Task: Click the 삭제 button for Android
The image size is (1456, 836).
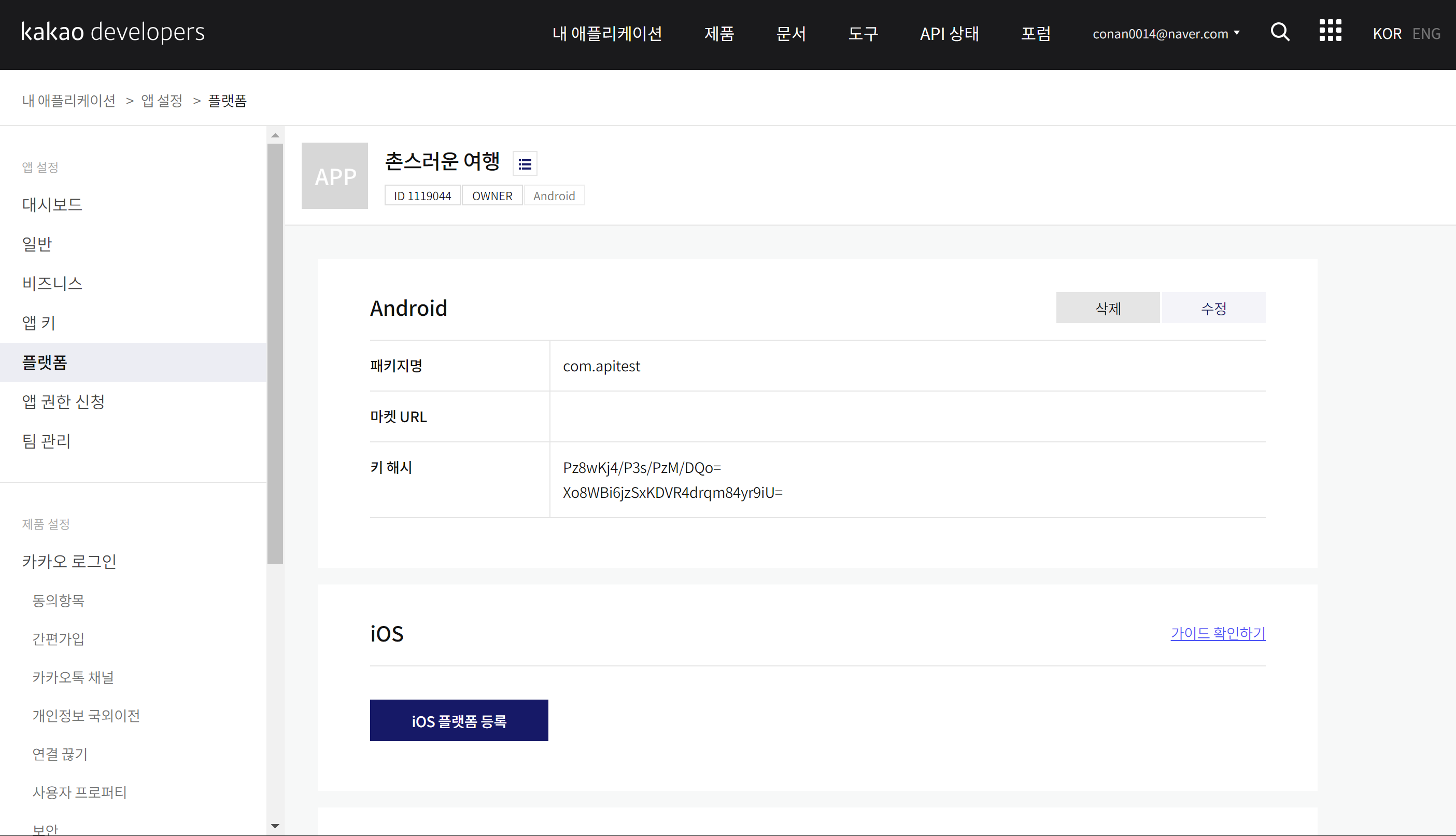Action: click(x=1107, y=308)
